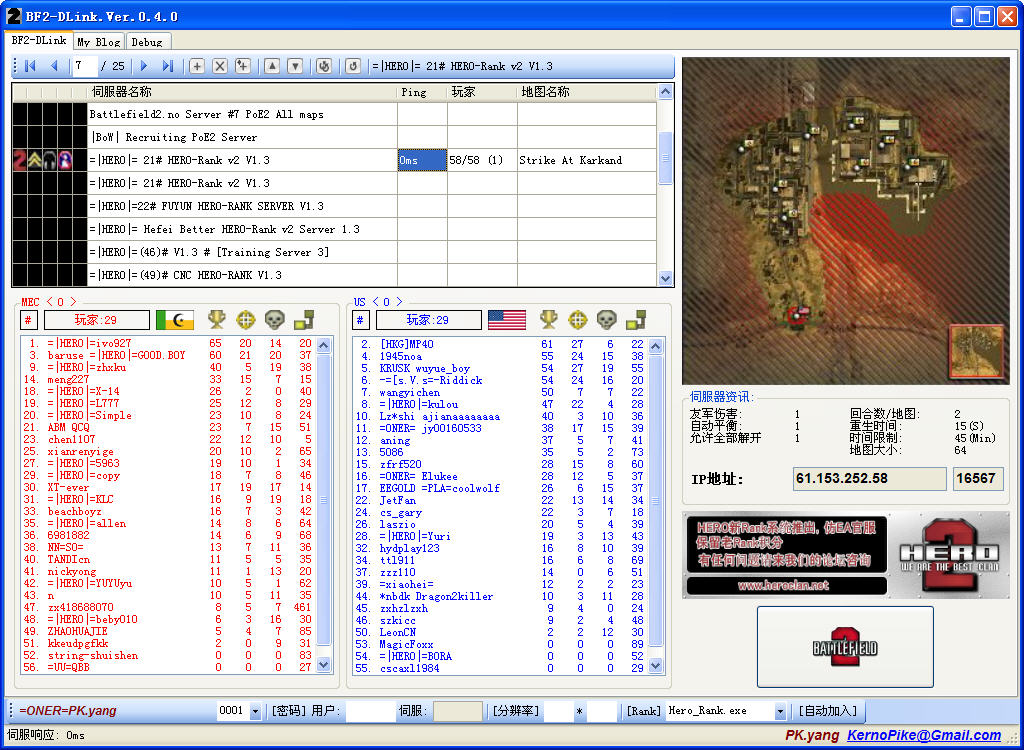
Task: Click the IP address field 61.153.252.58
Action: pyautogui.click(x=869, y=478)
